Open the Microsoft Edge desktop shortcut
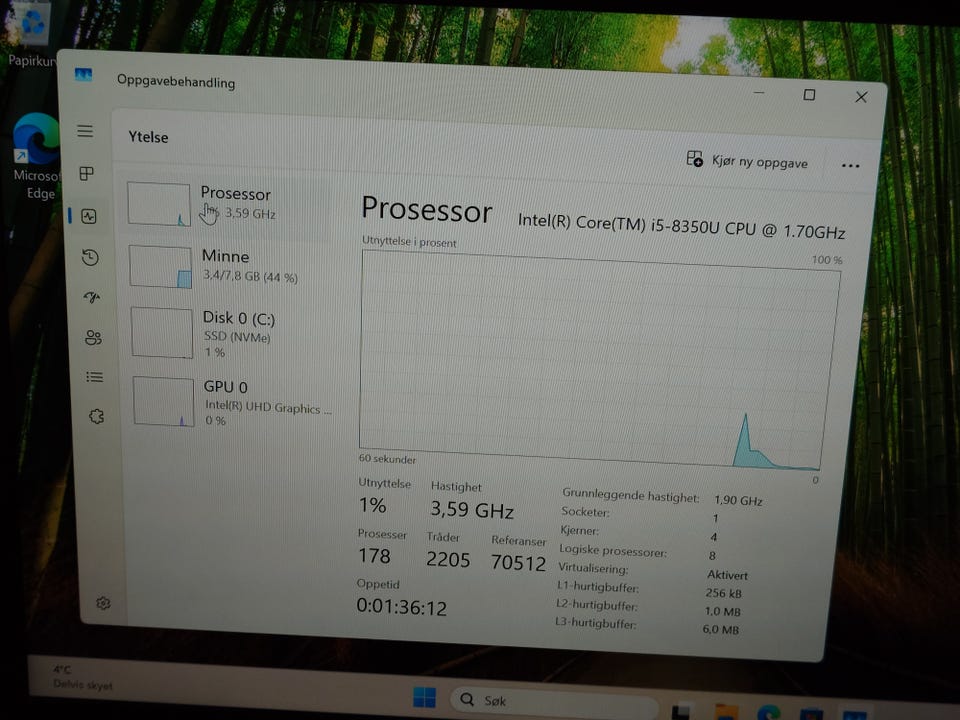The width and height of the screenshot is (960, 720). 37,156
